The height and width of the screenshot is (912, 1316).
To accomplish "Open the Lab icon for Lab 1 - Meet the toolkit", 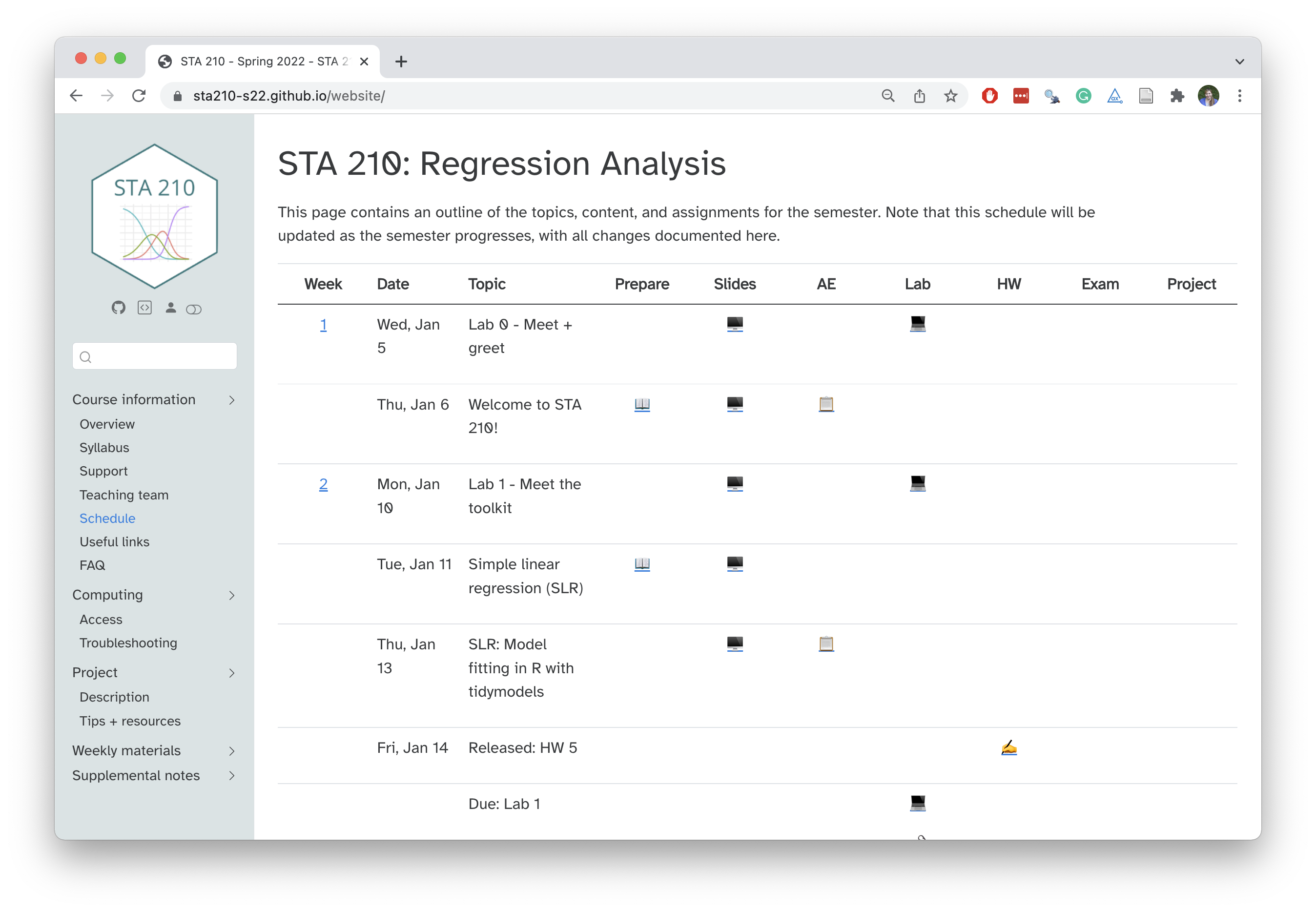I will coord(917,484).
